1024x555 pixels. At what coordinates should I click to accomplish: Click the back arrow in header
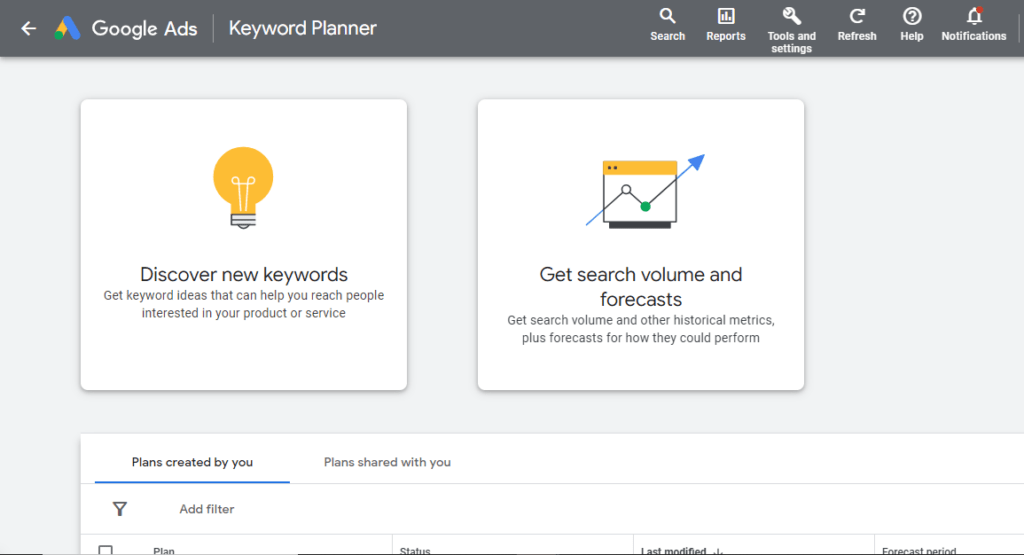[28, 28]
